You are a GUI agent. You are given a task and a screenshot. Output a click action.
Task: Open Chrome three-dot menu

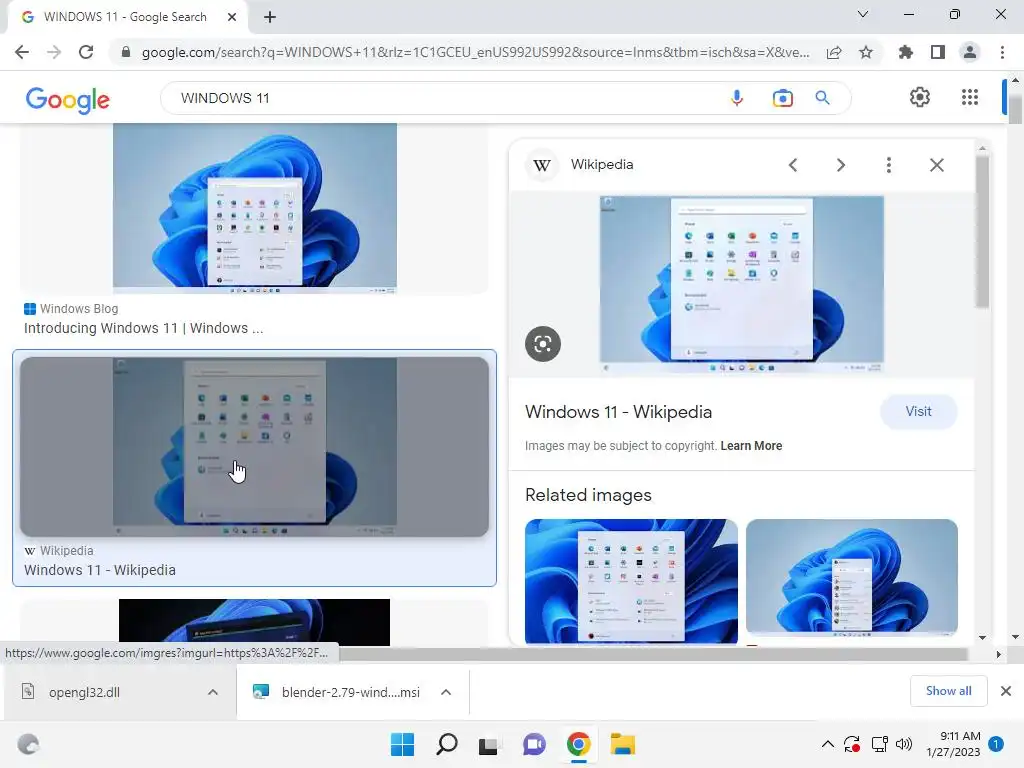[x=1002, y=52]
